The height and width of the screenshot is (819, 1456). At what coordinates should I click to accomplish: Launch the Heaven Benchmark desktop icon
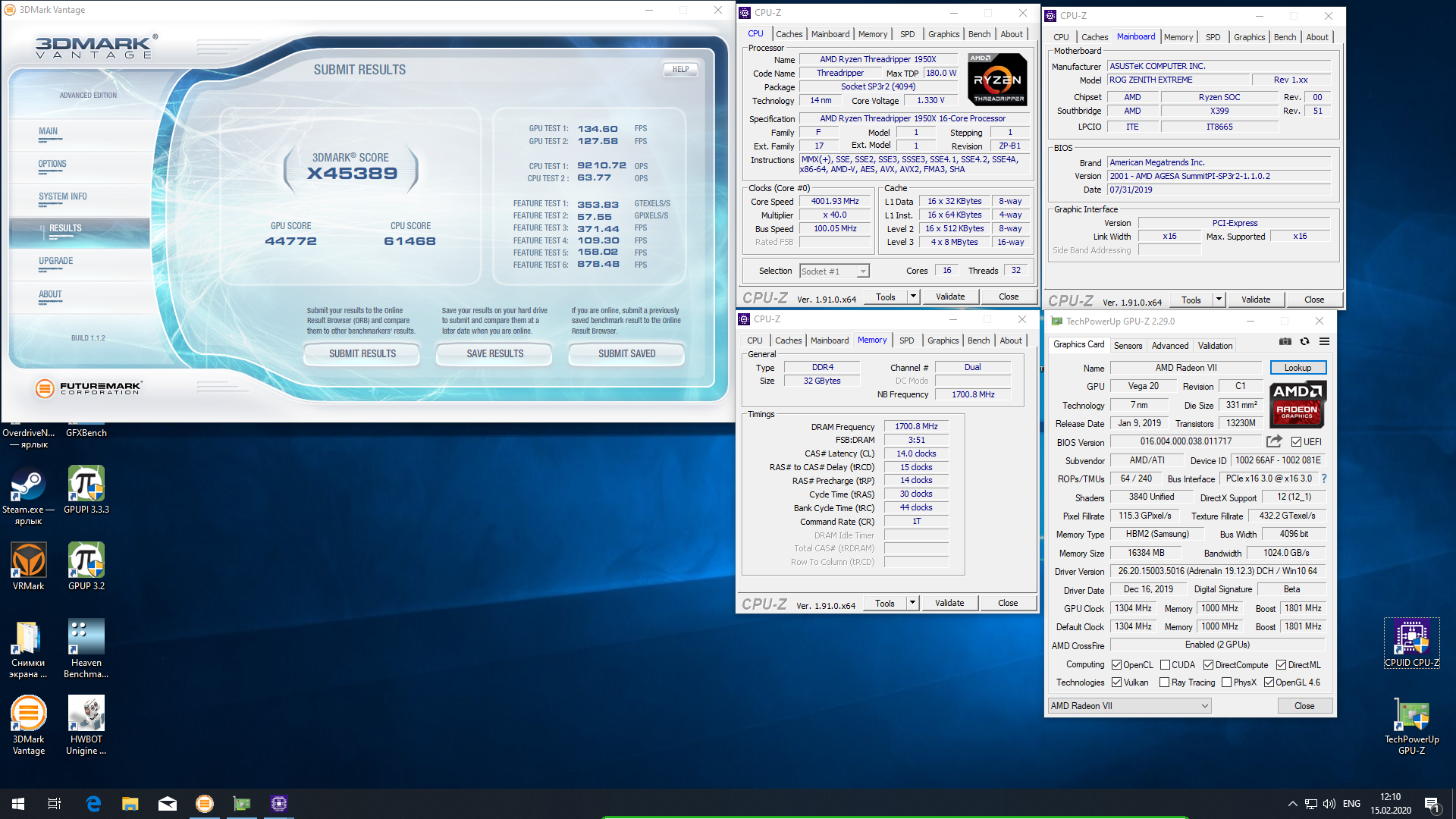(86, 648)
